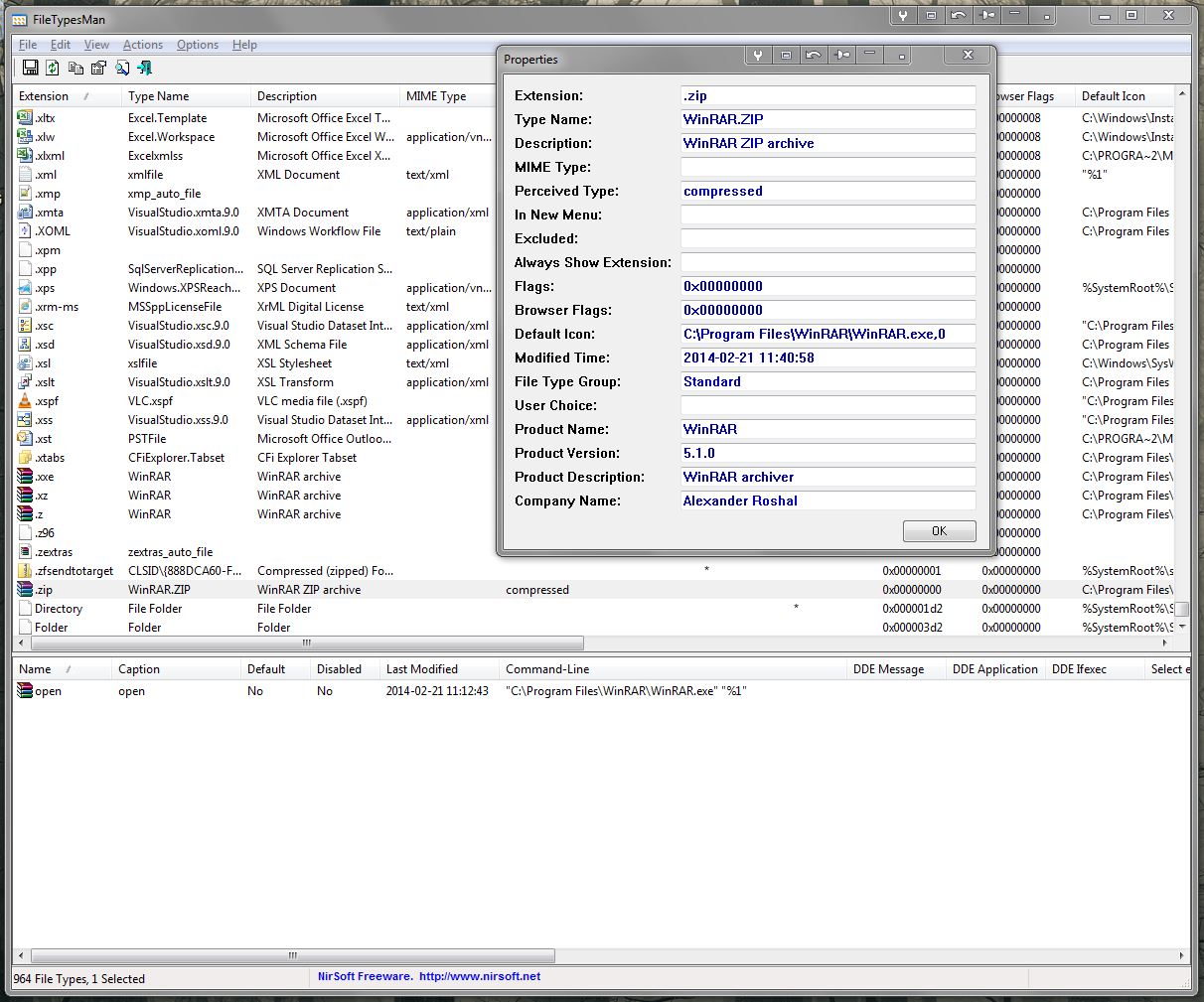This screenshot has height=1002, width=1204.
Task: Click the folder icon of the .xtabs row
Action: pos(25,457)
